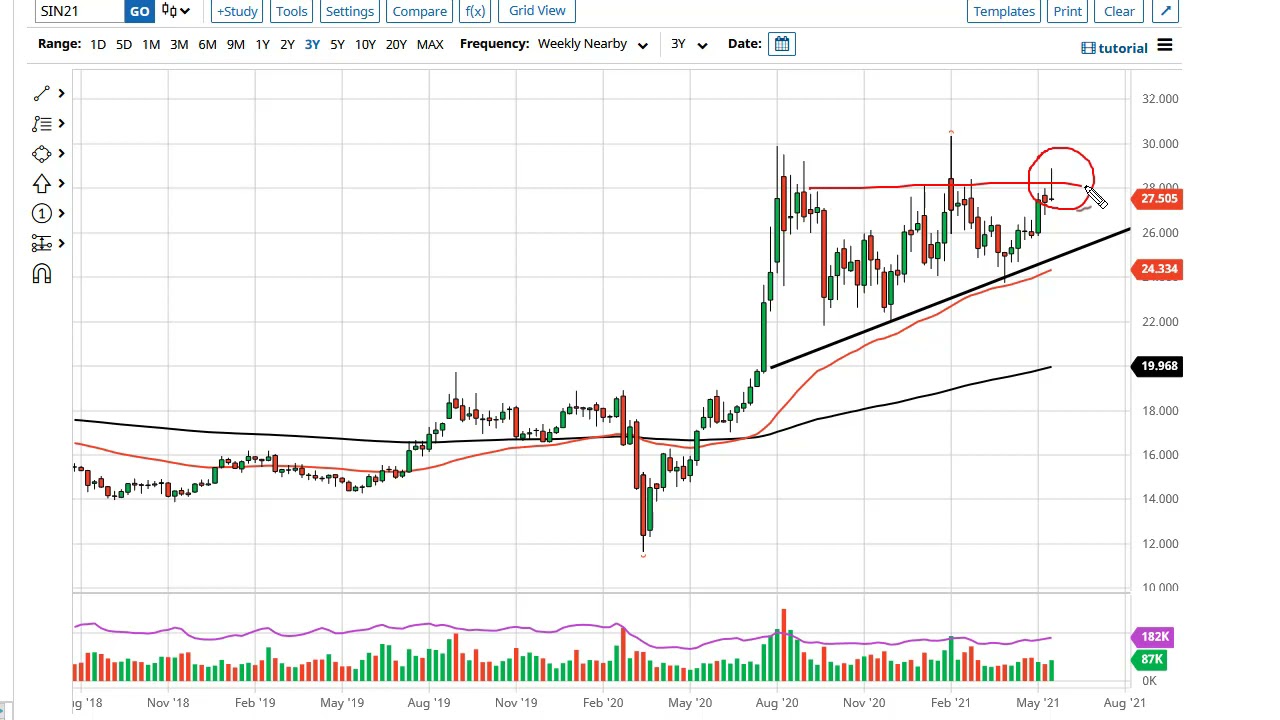Open the 3Y period dropdown

[x=689, y=44]
